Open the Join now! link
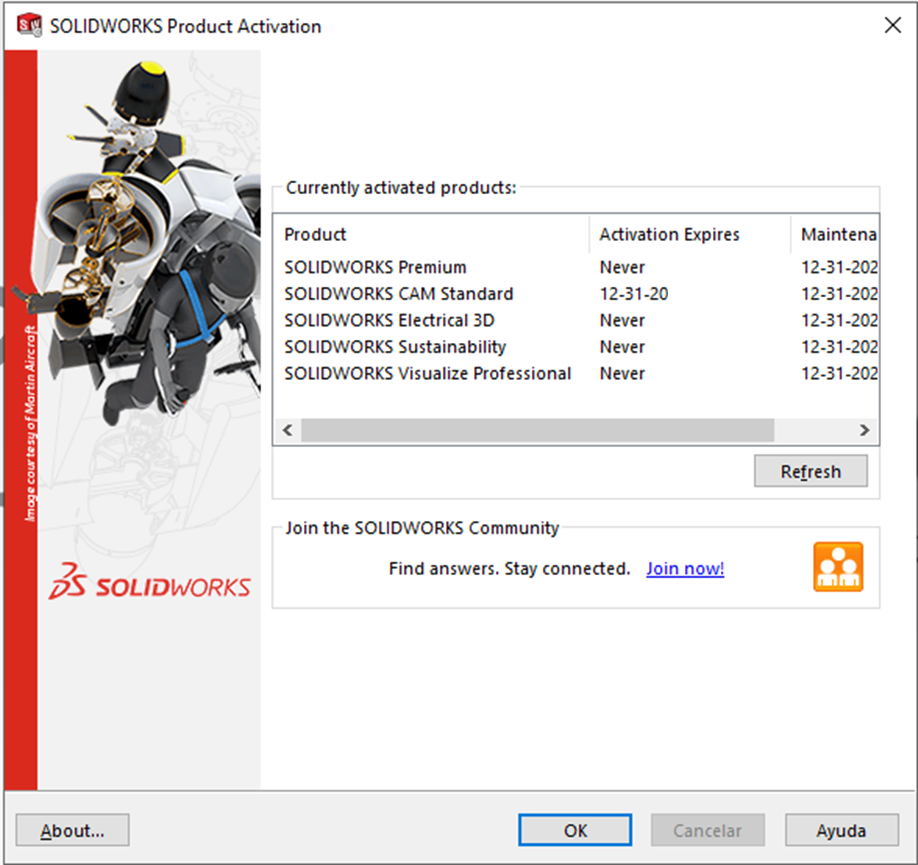The height and width of the screenshot is (865, 918). pyautogui.click(x=685, y=569)
